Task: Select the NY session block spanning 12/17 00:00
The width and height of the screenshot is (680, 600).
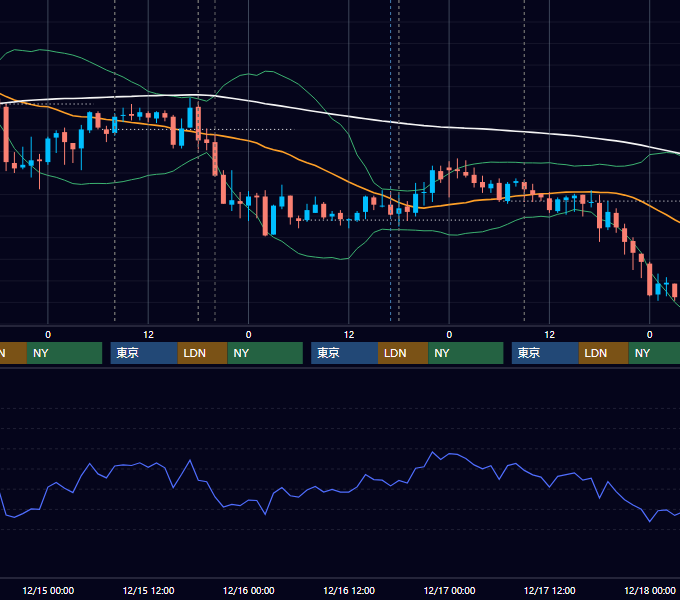Action: click(x=466, y=353)
